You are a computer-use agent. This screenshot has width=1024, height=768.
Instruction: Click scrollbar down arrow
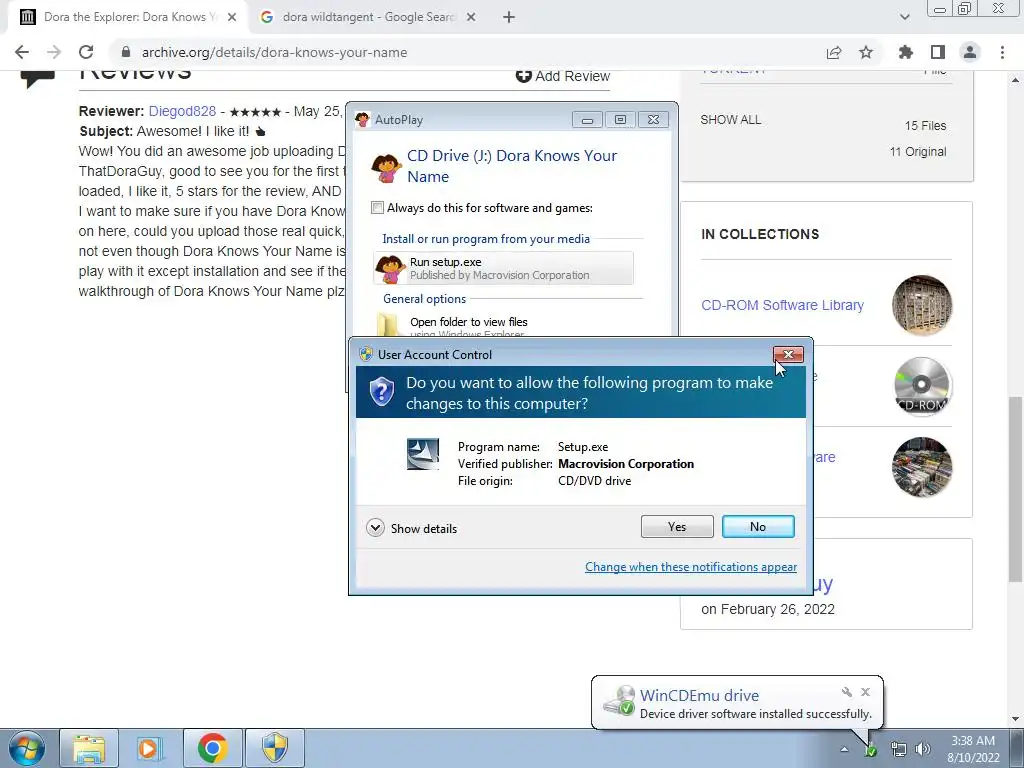click(x=1015, y=719)
